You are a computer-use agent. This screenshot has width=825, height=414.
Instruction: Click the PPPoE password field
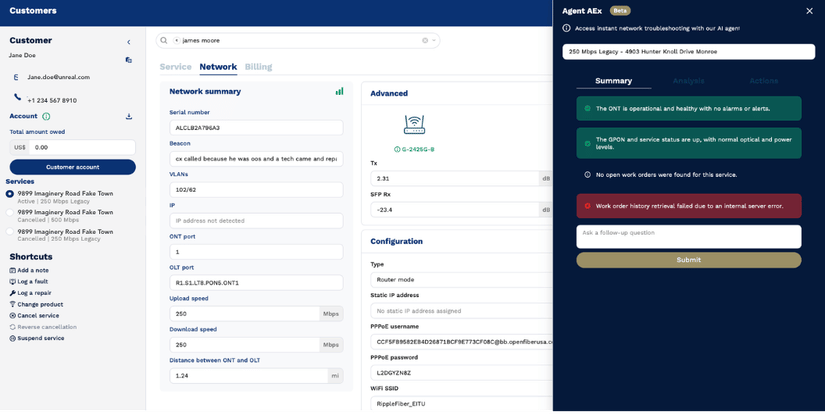point(461,373)
